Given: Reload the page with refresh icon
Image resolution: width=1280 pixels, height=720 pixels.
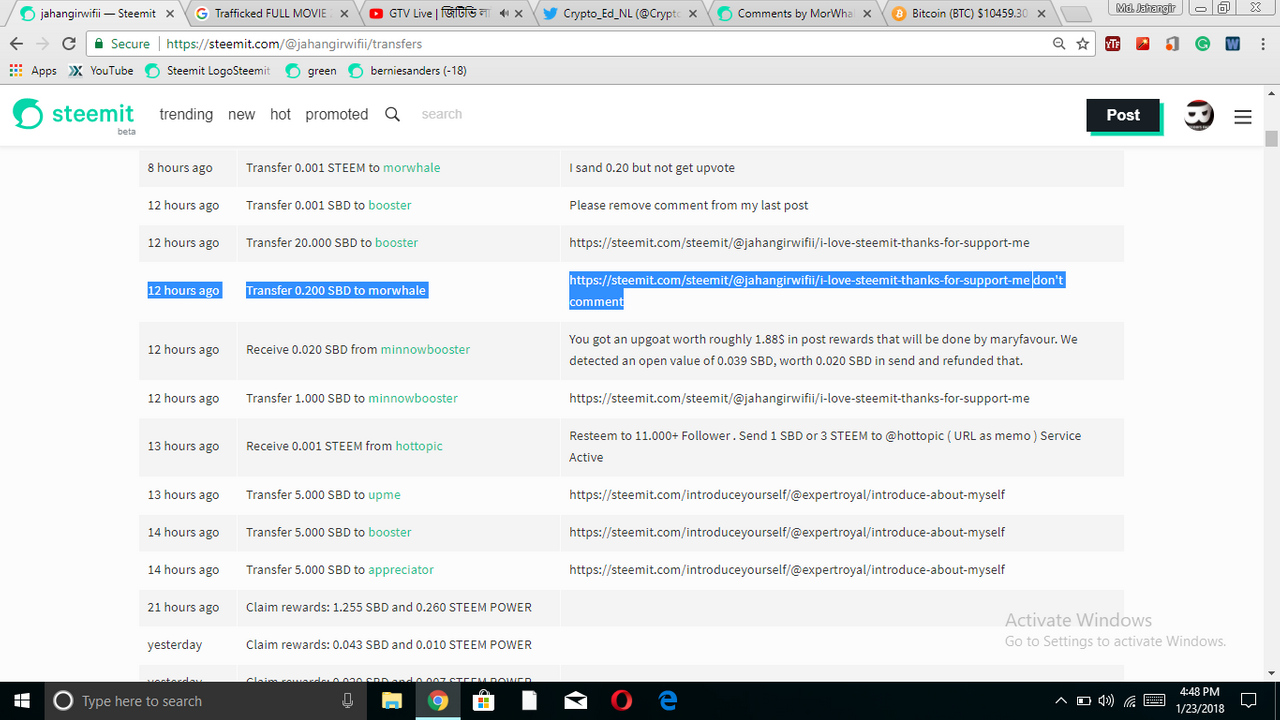Looking at the screenshot, I should coord(69,44).
